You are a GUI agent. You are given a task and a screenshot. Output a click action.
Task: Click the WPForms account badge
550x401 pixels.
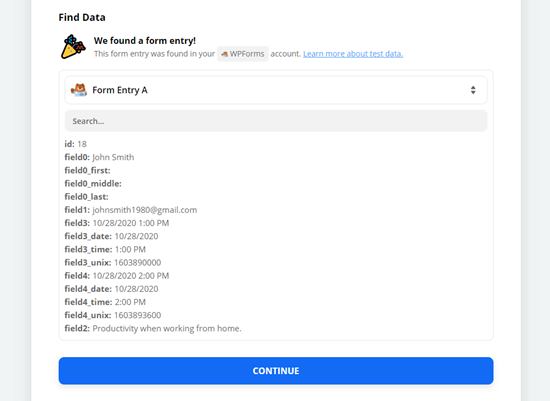pyautogui.click(x=243, y=54)
